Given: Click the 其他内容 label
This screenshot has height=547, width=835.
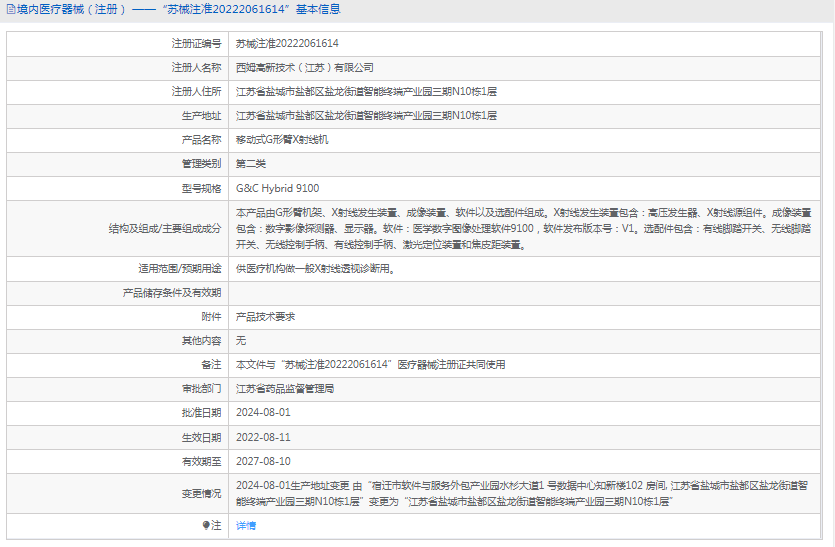Looking at the screenshot, I should click(201, 341).
